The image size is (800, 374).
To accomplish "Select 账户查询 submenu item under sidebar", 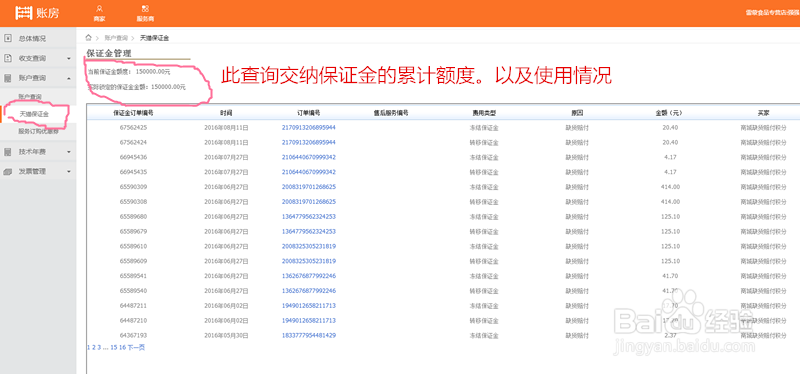I will click(x=30, y=96).
